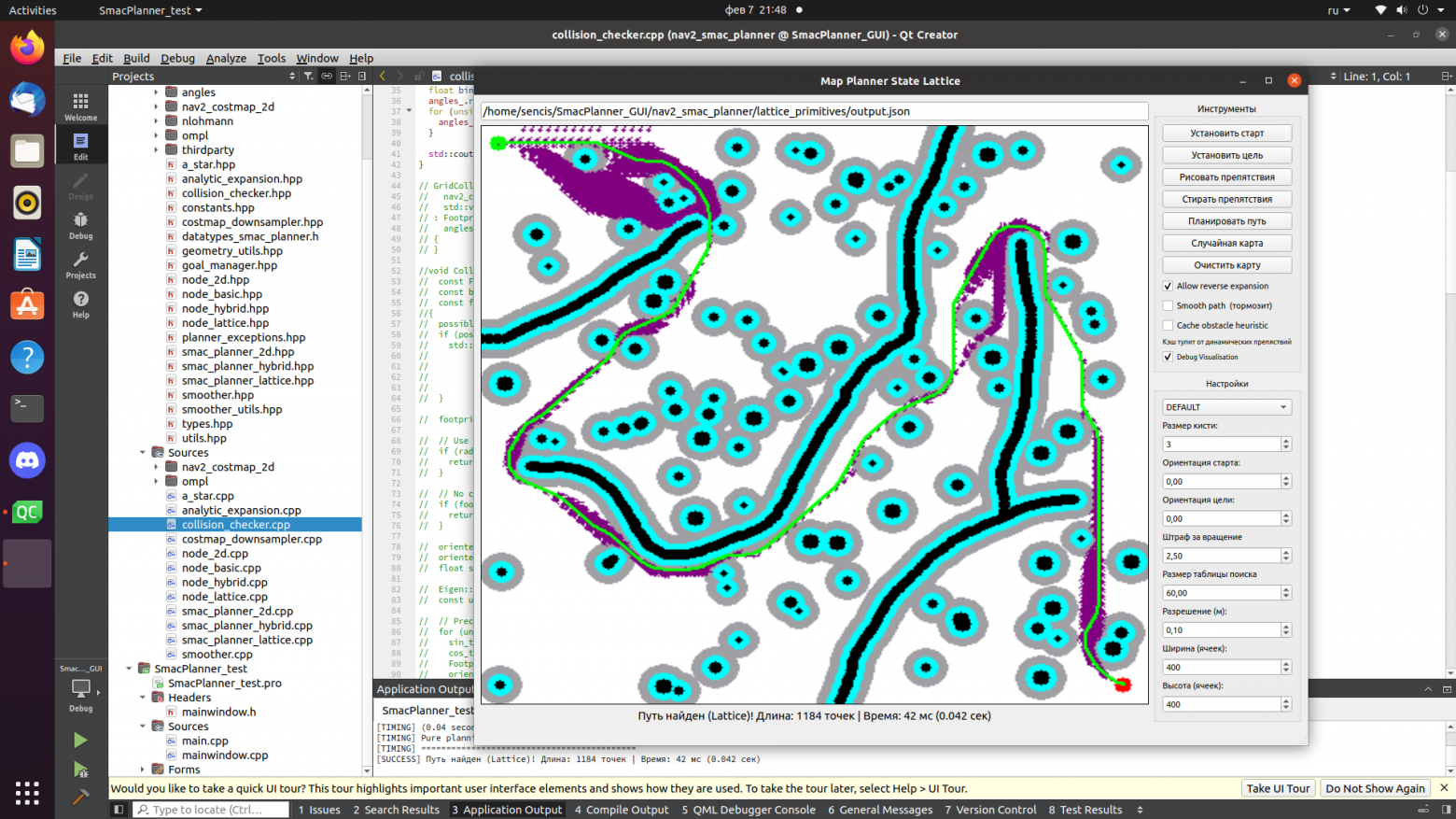Open Ubuntu Software from the dock
This screenshot has height=819, width=1456.
pyautogui.click(x=27, y=305)
